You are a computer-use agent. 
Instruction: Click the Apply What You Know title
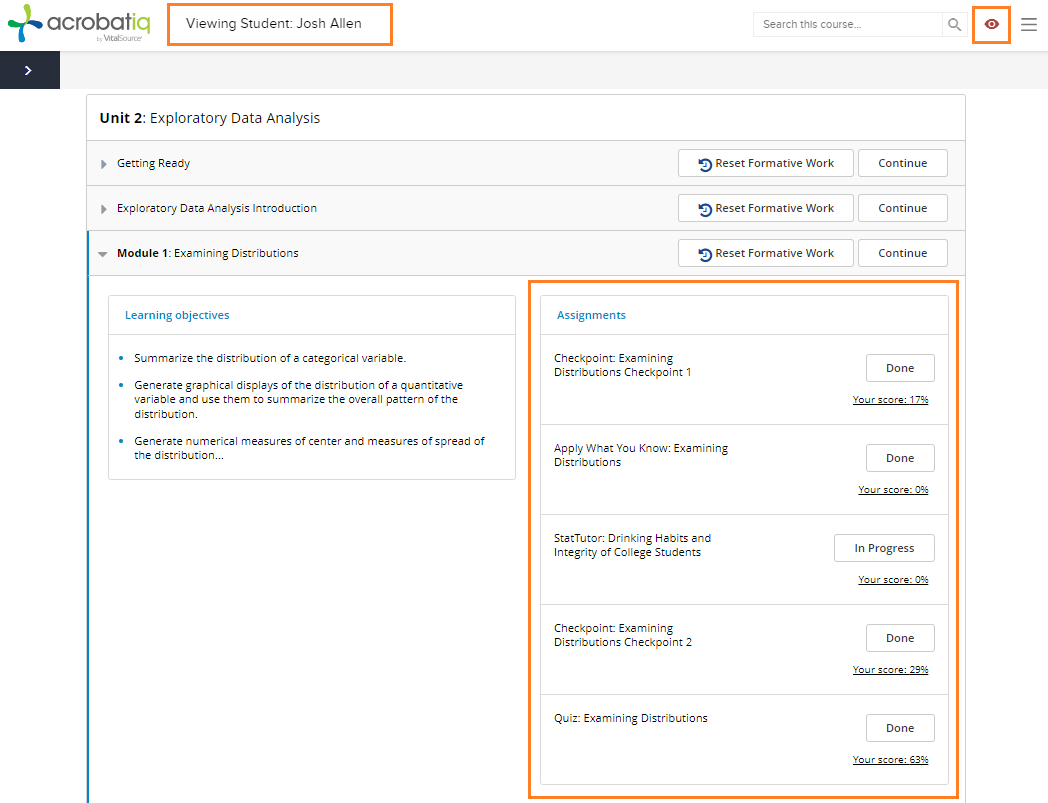point(640,455)
